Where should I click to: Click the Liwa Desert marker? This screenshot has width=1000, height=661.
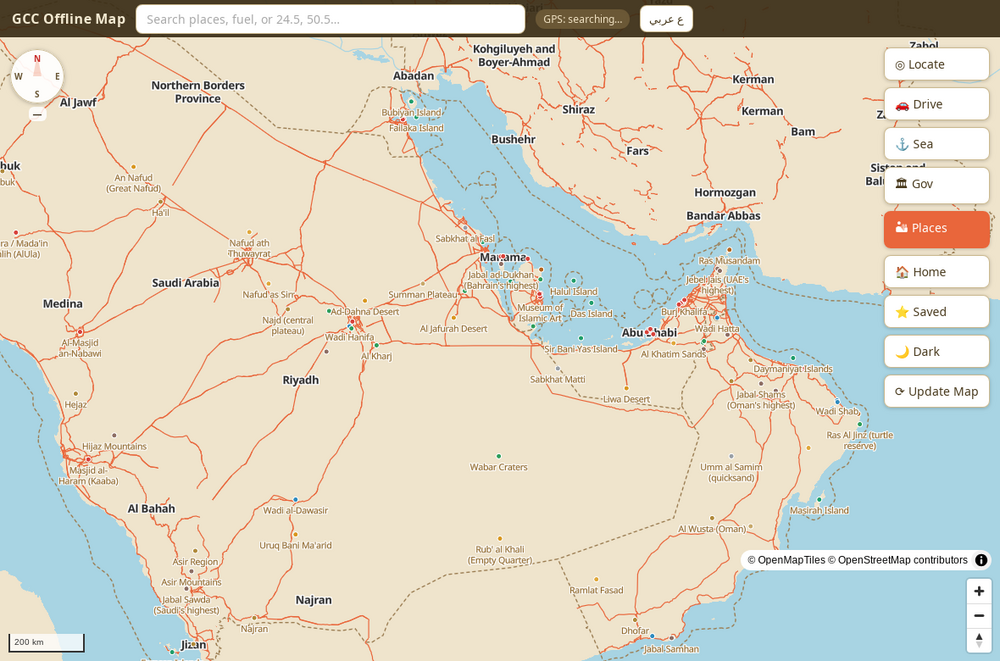626,388
